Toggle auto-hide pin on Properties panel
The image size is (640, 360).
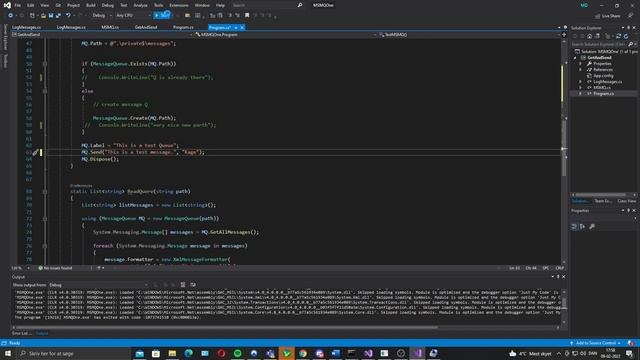(x=629, y=211)
